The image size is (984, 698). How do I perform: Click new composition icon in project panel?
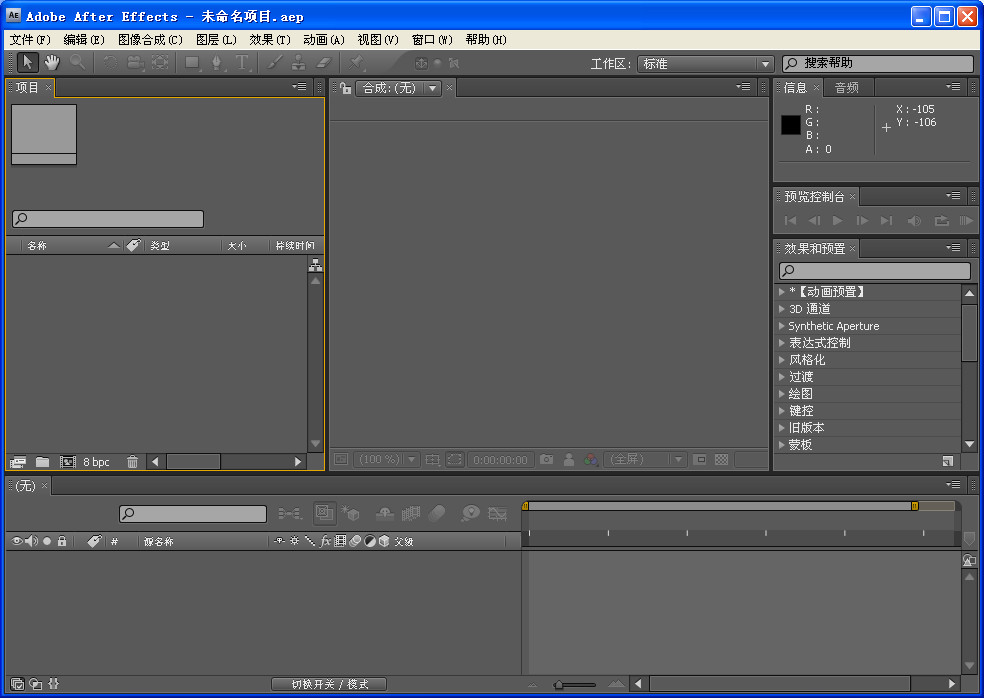[x=68, y=462]
